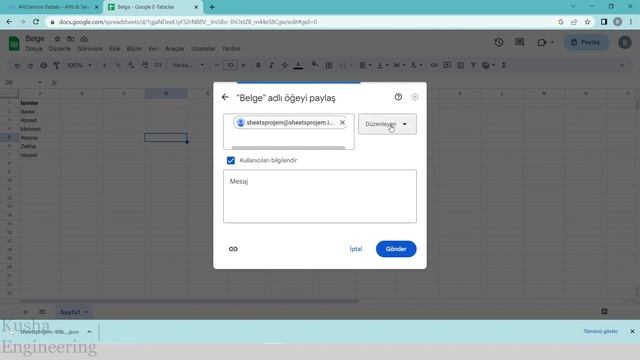Click the move to folder icon
Viewport: 640px width, 360px height.
pyautogui.click(x=71, y=39)
